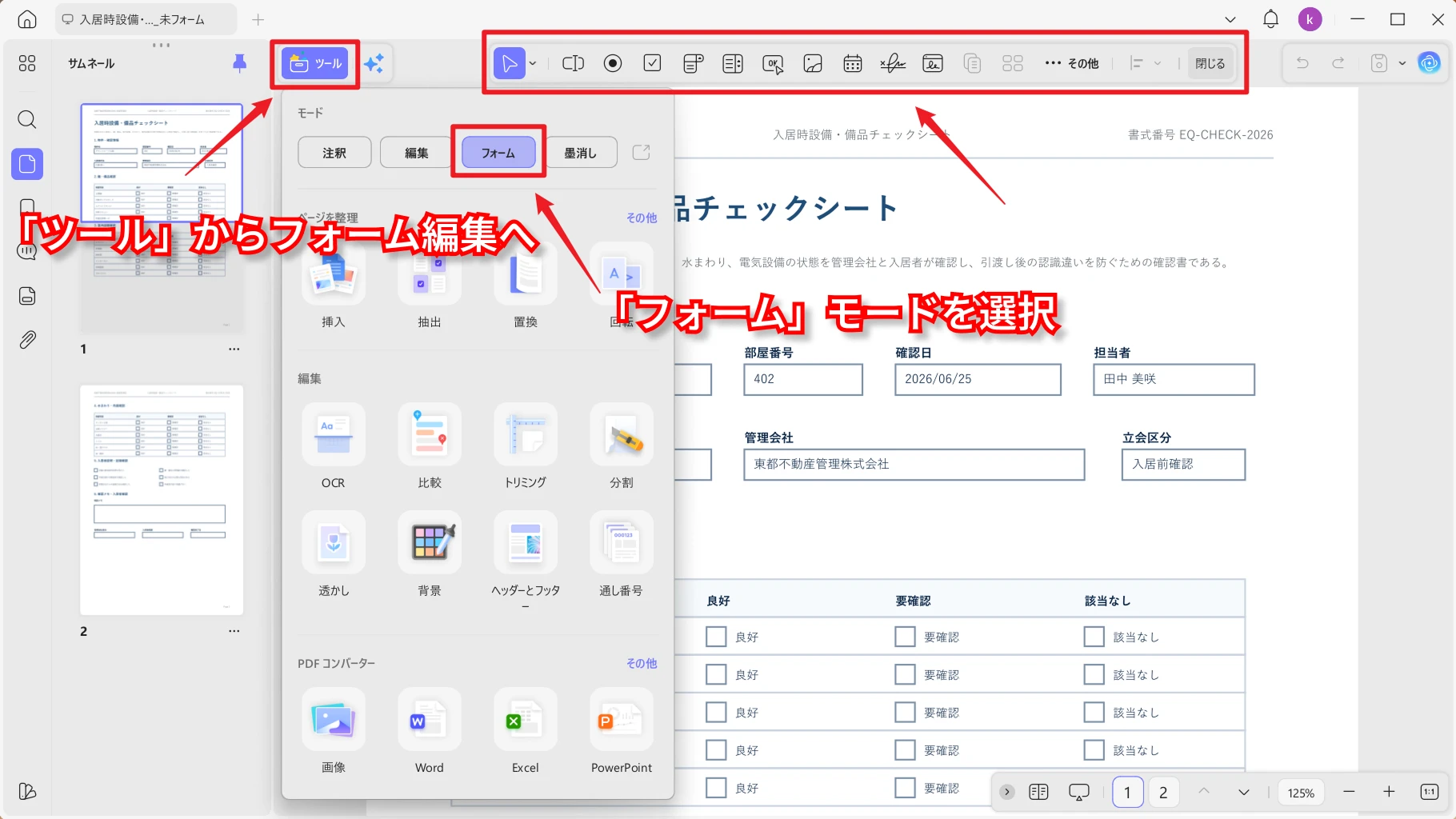Select page 2 thumbnail
This screenshot has width=1456, height=819.
pyautogui.click(x=162, y=500)
